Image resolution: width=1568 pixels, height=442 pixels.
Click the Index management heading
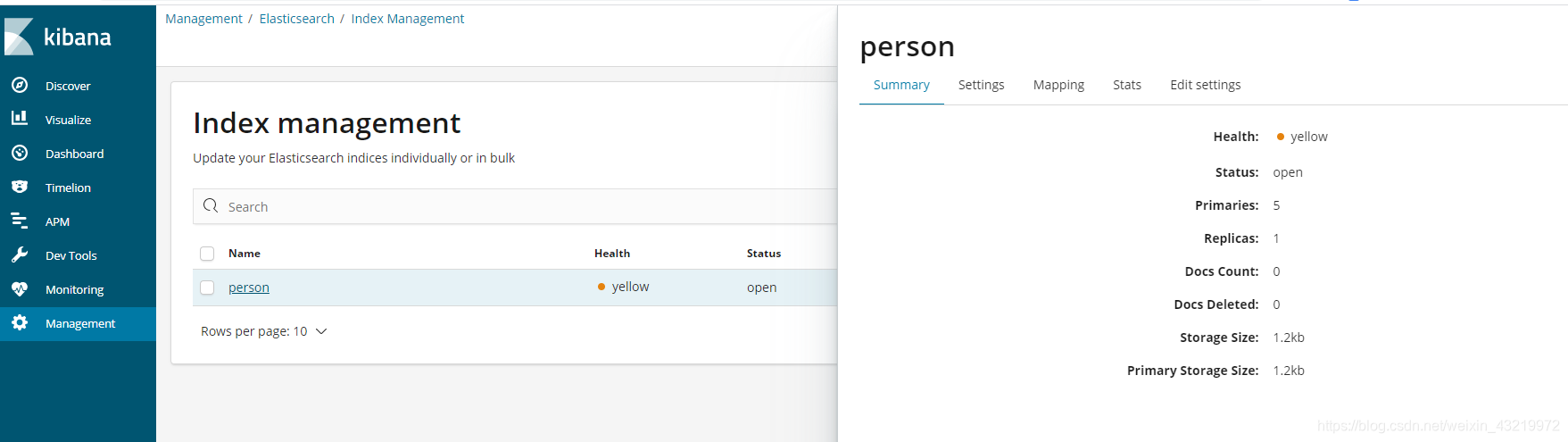[327, 123]
